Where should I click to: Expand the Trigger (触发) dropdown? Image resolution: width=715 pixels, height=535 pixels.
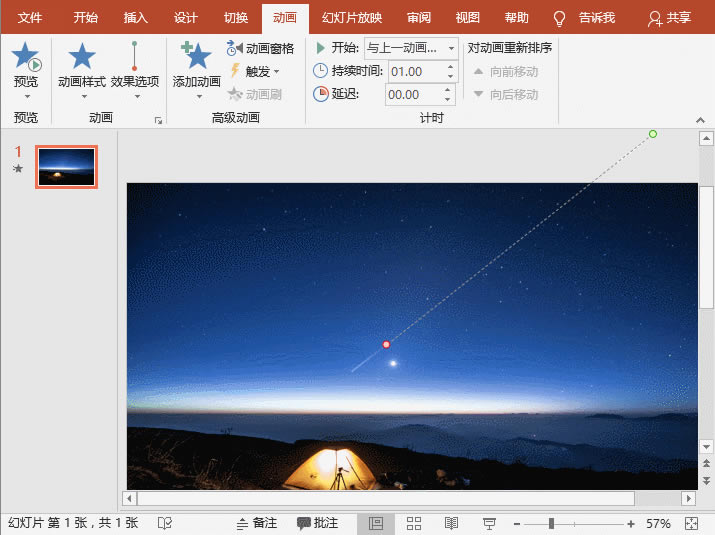276,71
